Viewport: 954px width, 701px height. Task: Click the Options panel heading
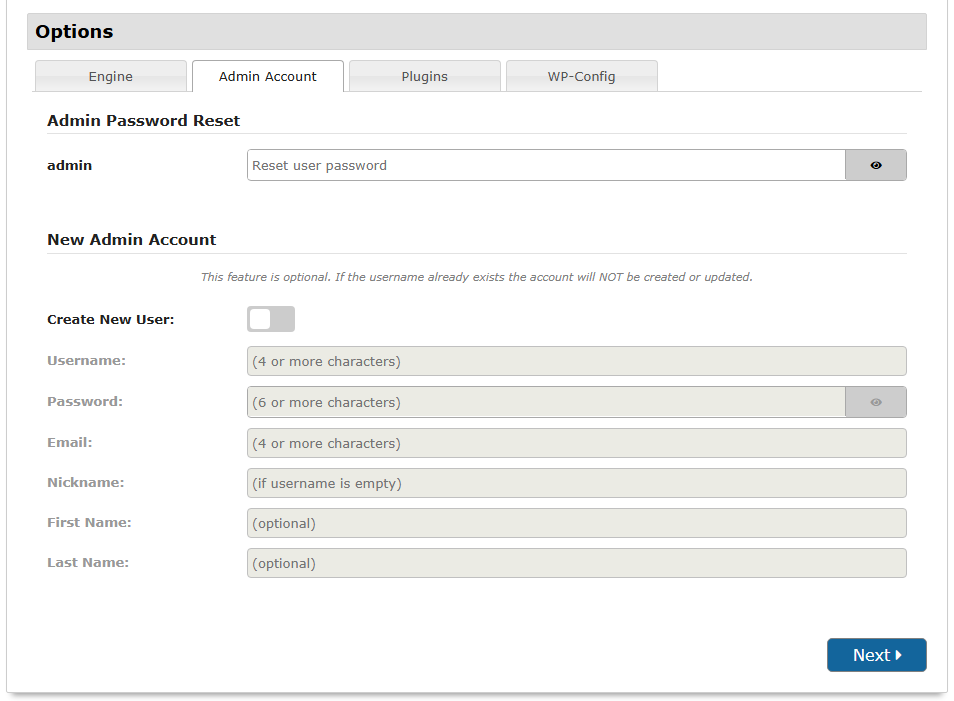pos(74,32)
